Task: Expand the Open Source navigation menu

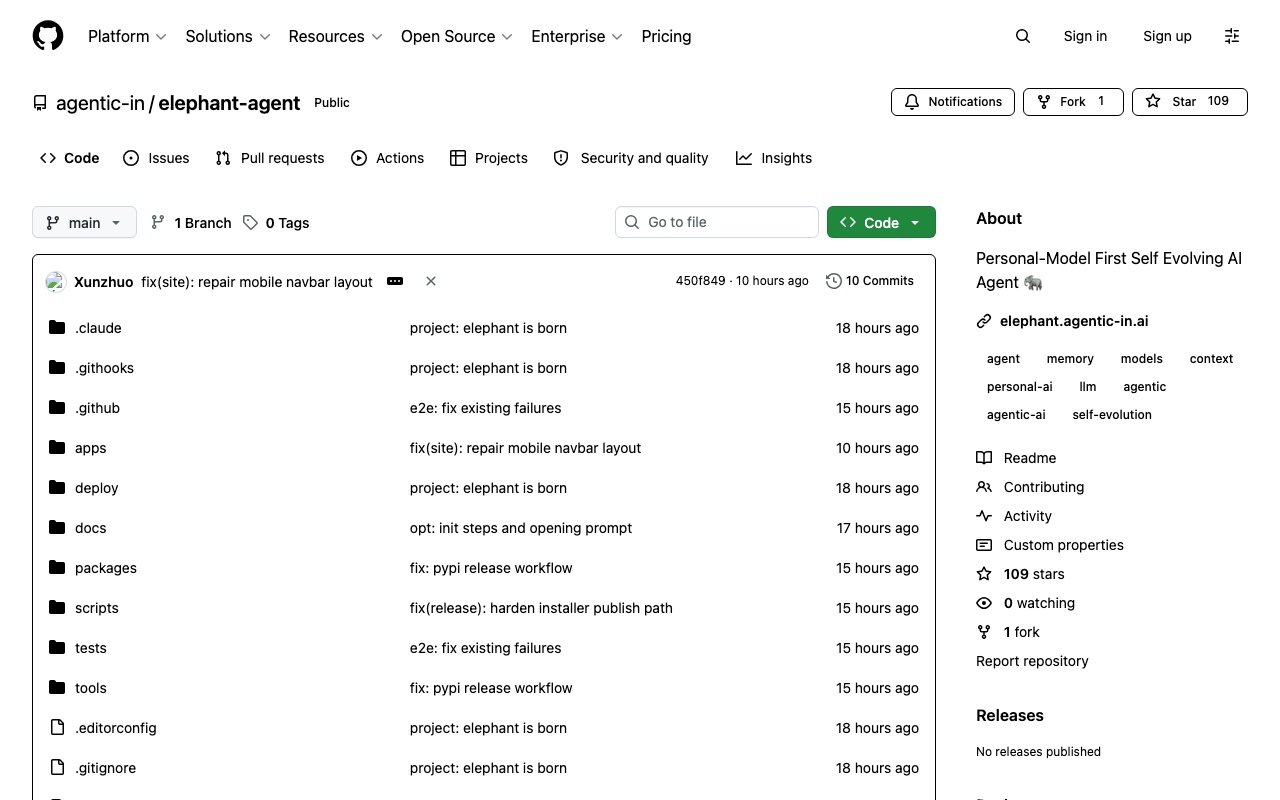Action: tap(457, 36)
